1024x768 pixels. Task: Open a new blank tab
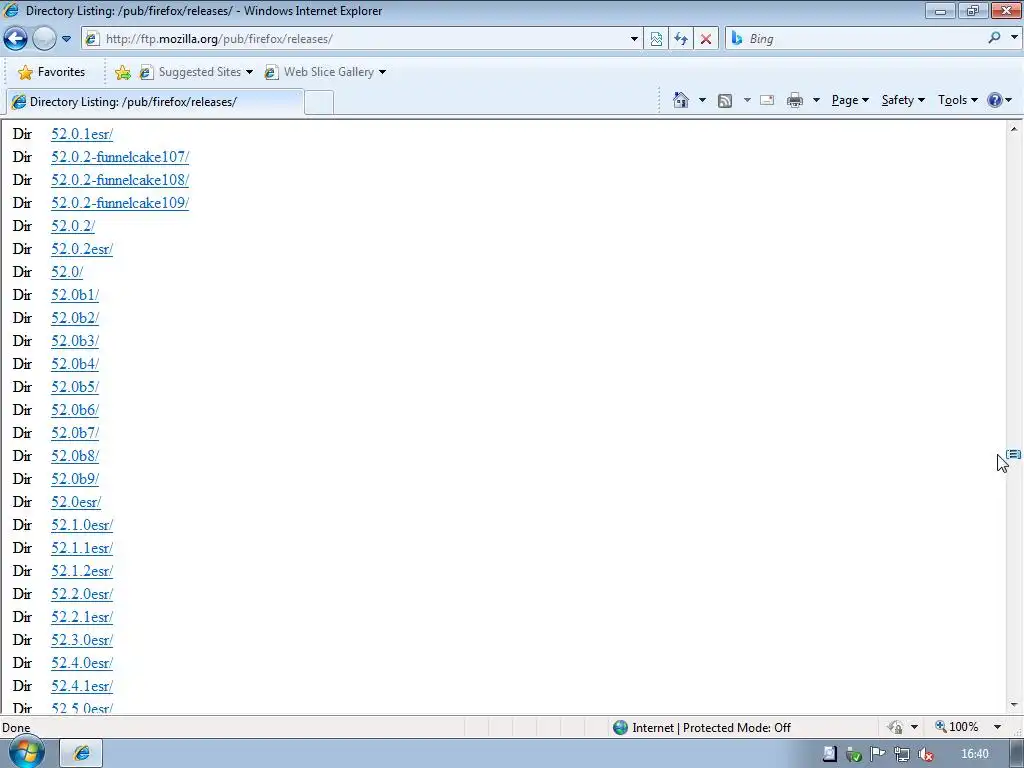319,103
